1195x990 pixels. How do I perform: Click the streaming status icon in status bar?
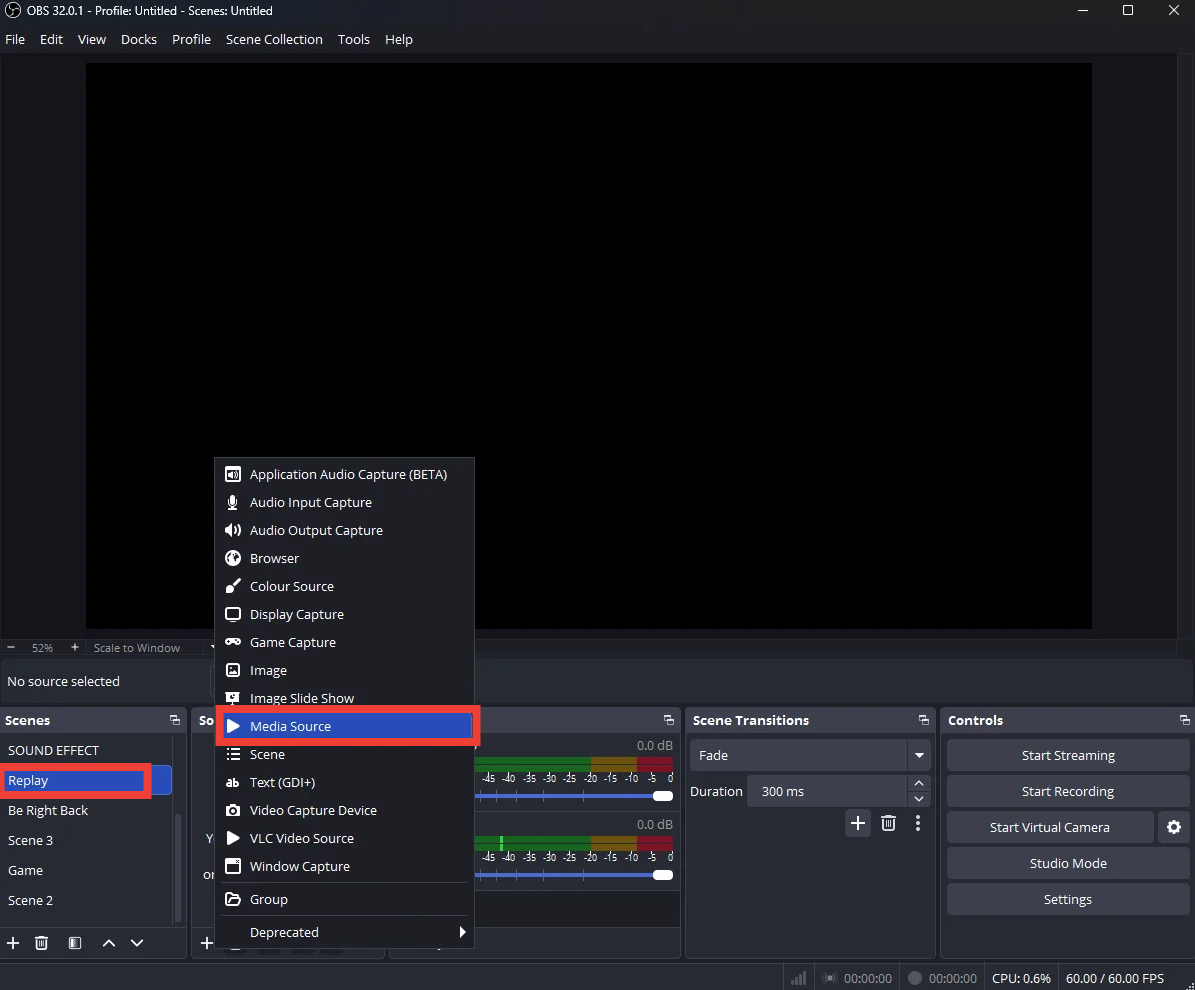(x=830, y=978)
